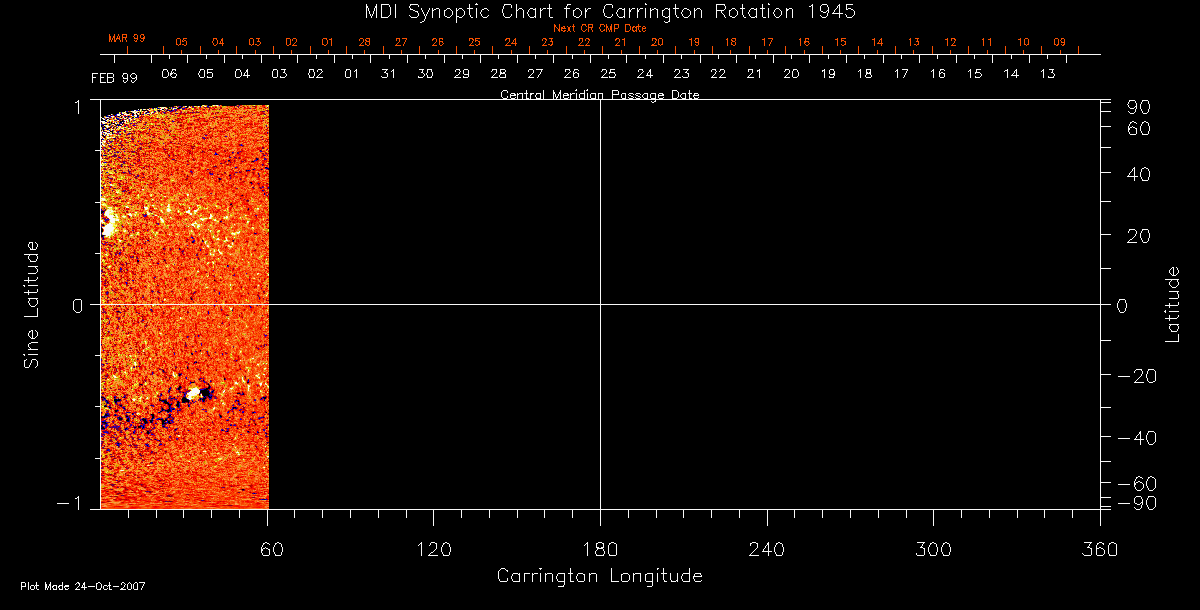Click the Central Meridian Passage Date caption
This screenshot has height=610, width=1200.
click(x=599, y=95)
